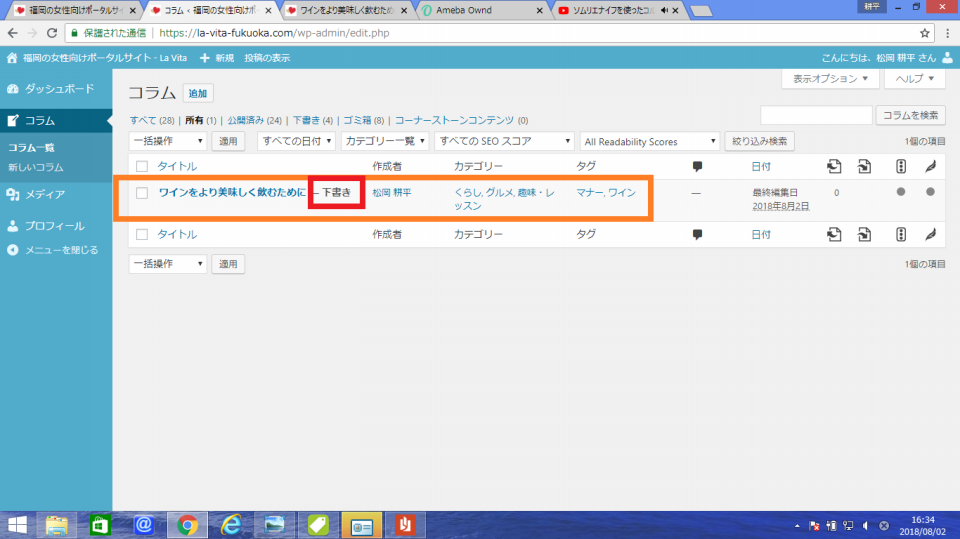
Task: Tick select-all checkbox in top header
Action: coord(142,166)
